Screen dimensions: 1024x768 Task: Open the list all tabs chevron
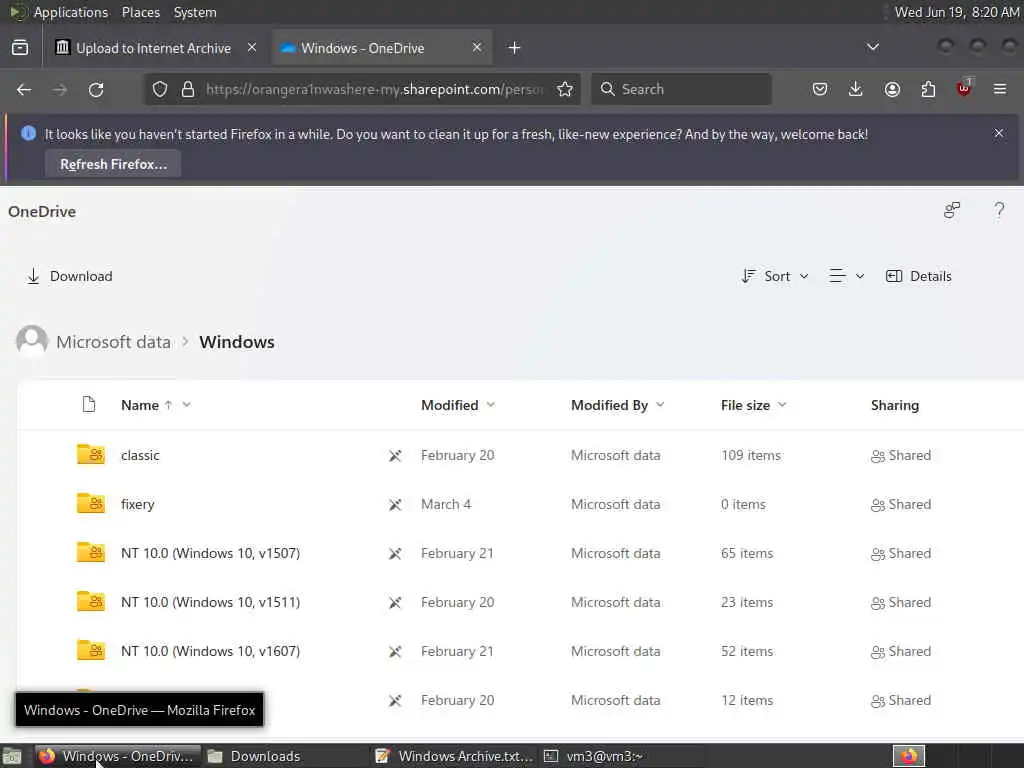872,47
